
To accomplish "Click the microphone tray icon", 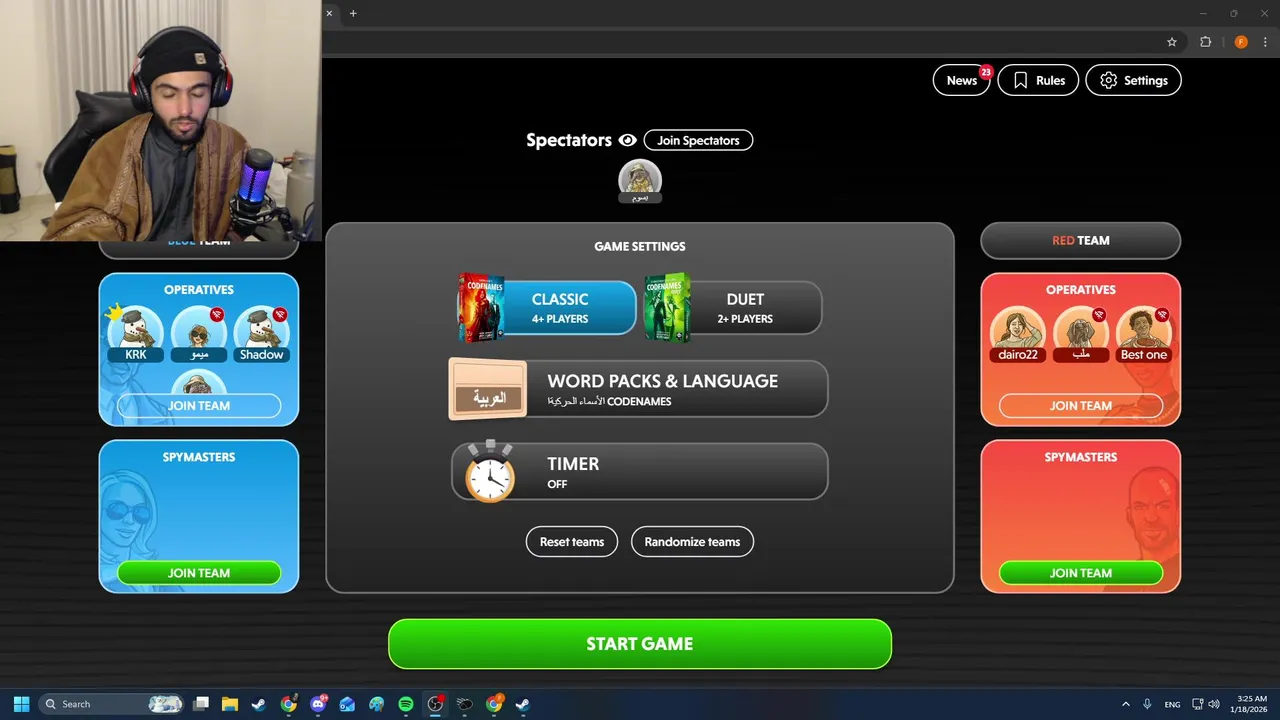I will 1147,704.
